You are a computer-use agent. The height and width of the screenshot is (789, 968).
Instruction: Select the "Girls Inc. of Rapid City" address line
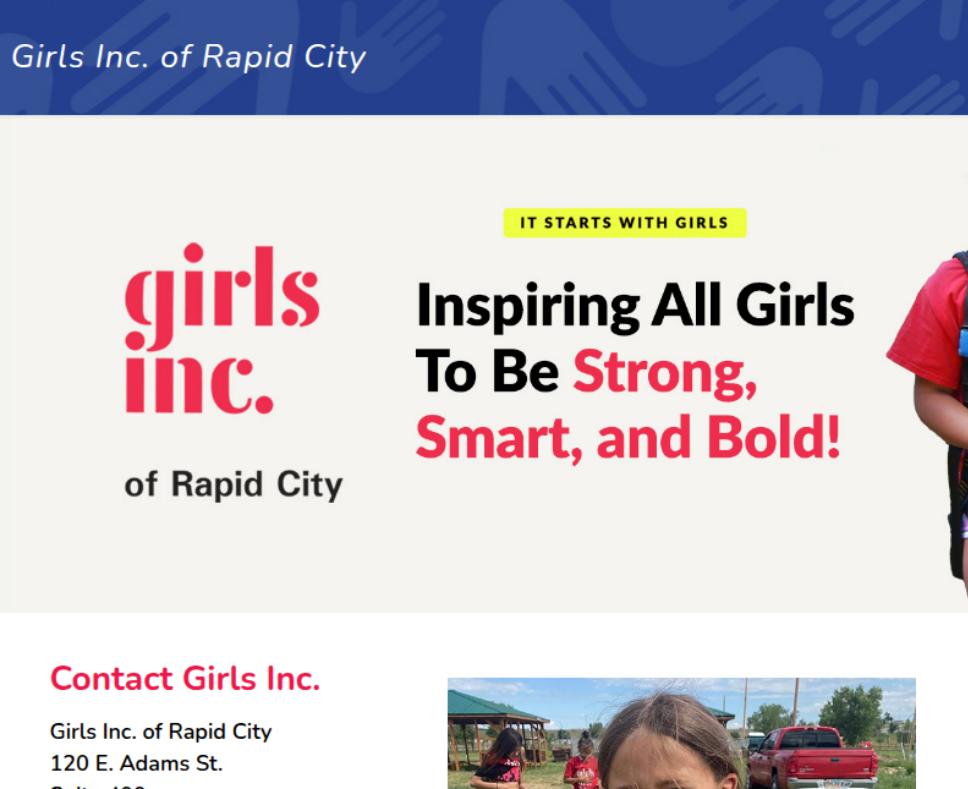(161, 731)
